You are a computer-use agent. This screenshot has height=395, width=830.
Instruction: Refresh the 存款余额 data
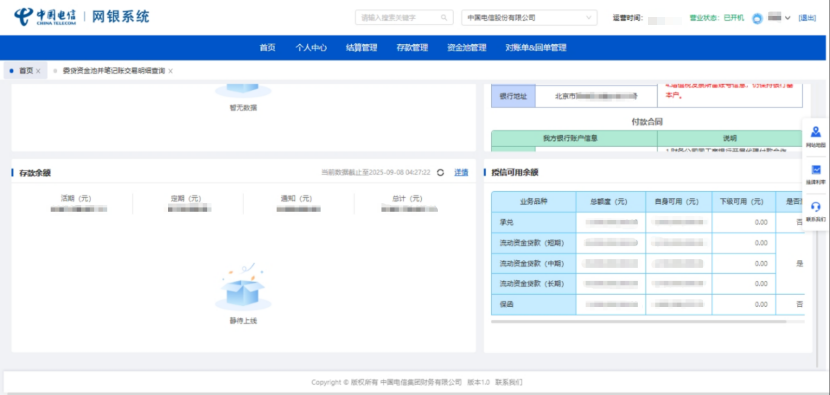click(440, 173)
